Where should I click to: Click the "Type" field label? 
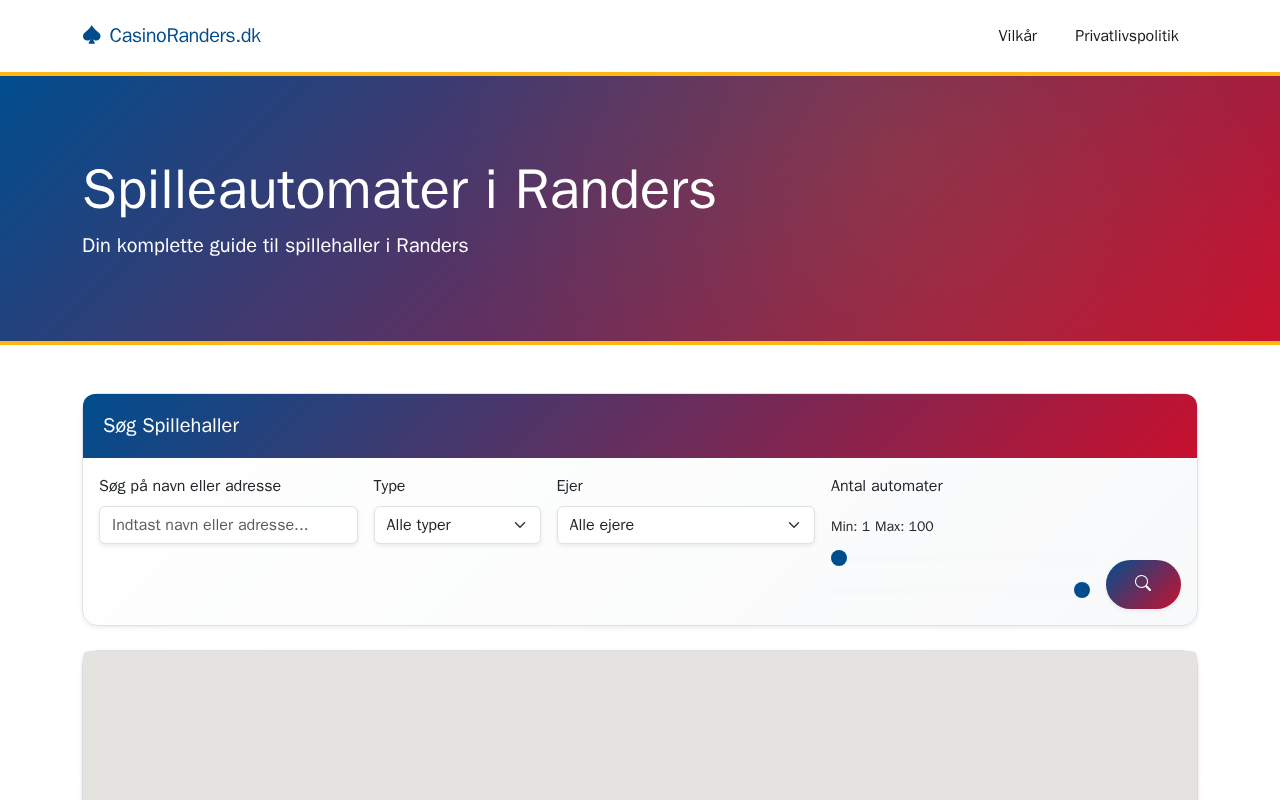point(389,486)
